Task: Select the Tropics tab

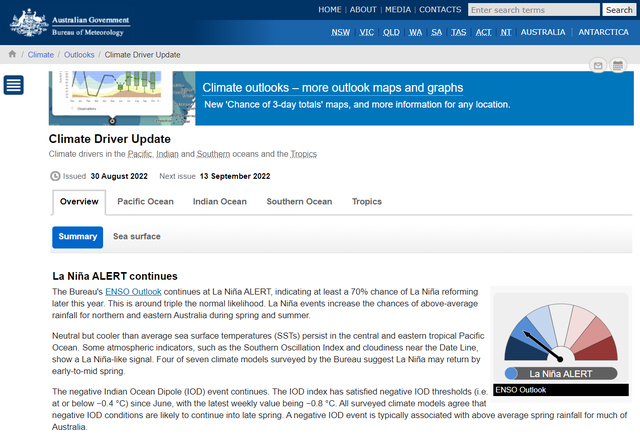Action: pos(367,202)
